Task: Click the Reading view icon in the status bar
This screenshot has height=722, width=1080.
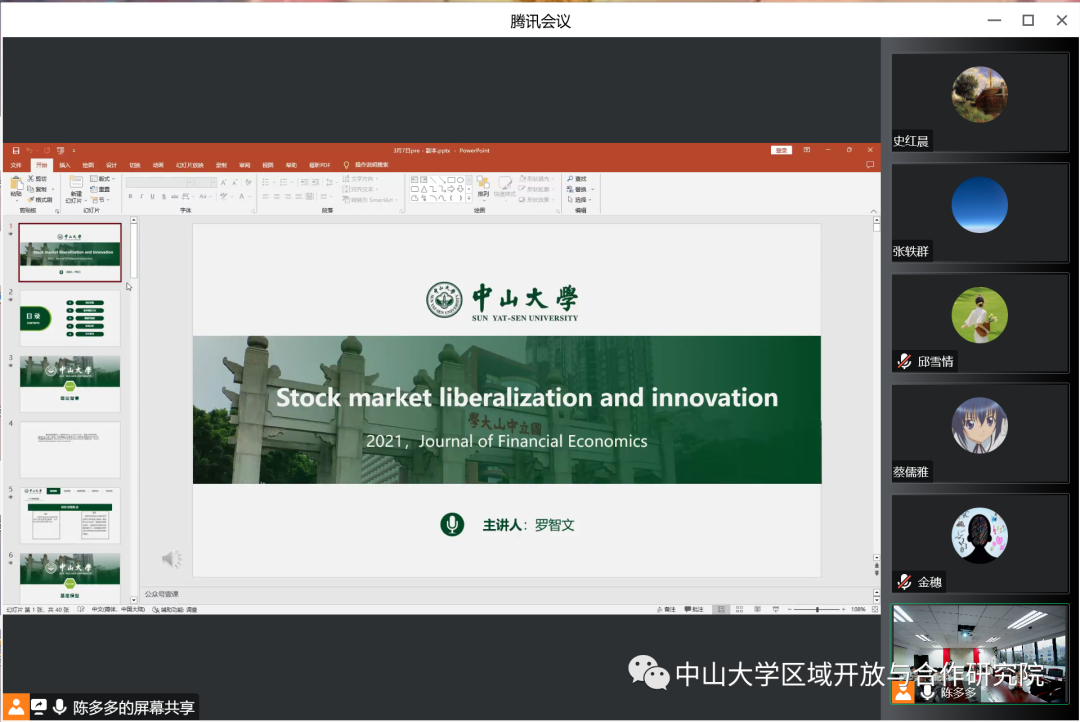Action: pyautogui.click(x=757, y=609)
